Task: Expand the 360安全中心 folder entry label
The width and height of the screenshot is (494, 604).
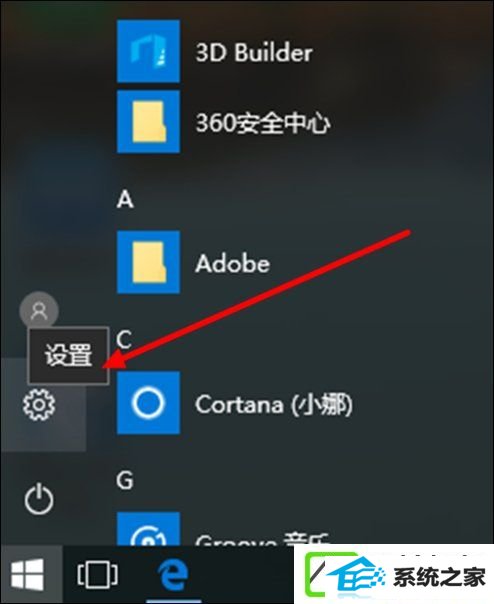Action: pos(263,123)
